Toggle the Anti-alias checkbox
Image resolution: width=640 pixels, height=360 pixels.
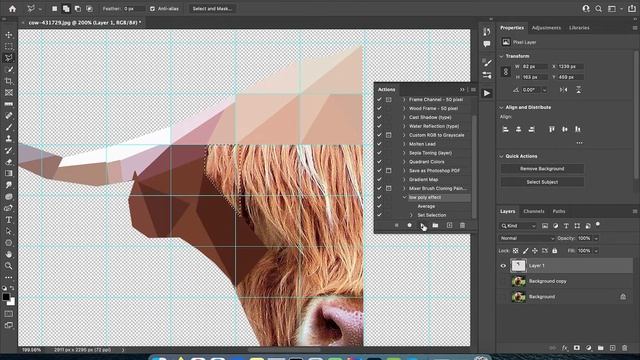tap(152, 9)
